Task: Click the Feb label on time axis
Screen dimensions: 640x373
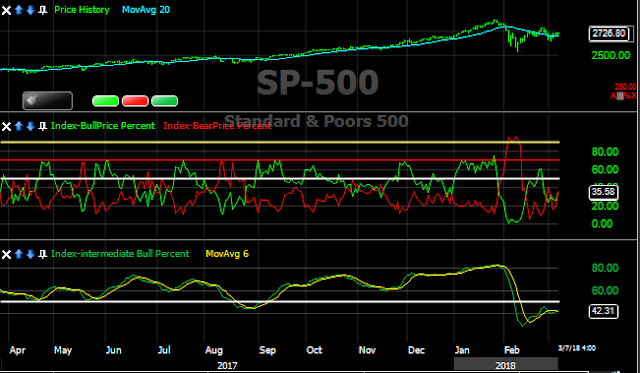Action: 511,350
